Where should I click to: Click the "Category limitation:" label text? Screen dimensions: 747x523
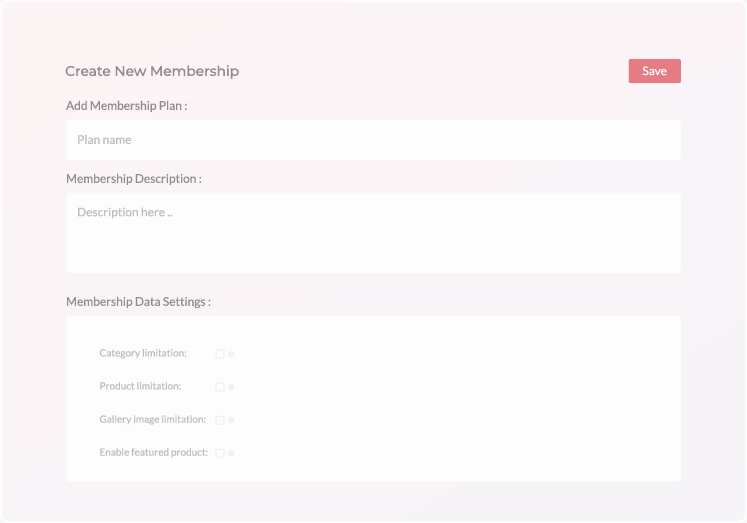tap(142, 353)
